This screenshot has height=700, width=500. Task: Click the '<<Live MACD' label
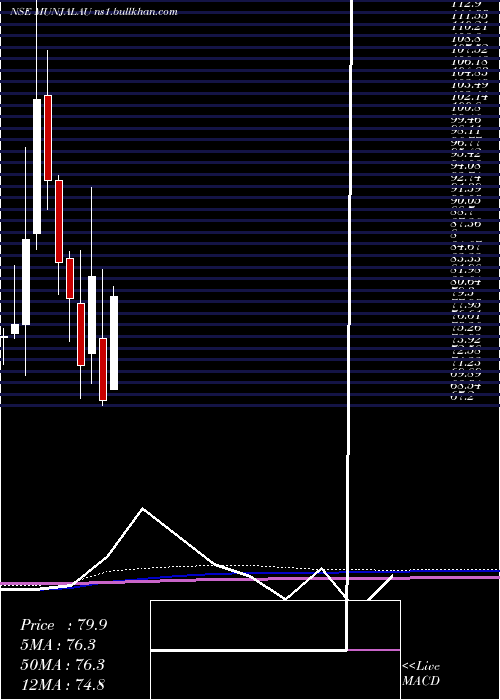(421, 674)
